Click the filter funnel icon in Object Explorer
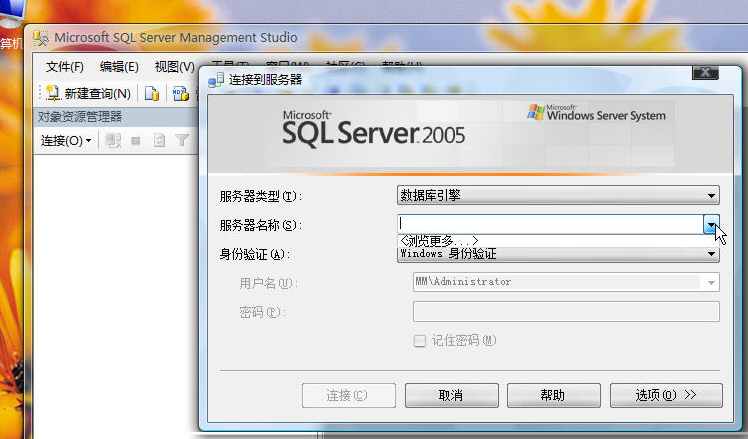 pos(182,141)
